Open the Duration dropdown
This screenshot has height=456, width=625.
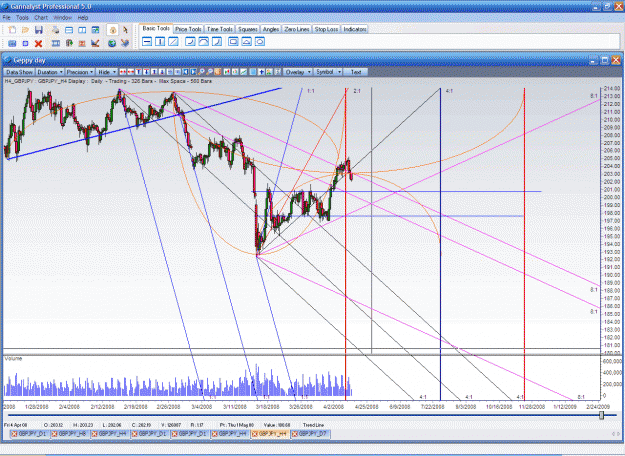pyautogui.click(x=50, y=72)
